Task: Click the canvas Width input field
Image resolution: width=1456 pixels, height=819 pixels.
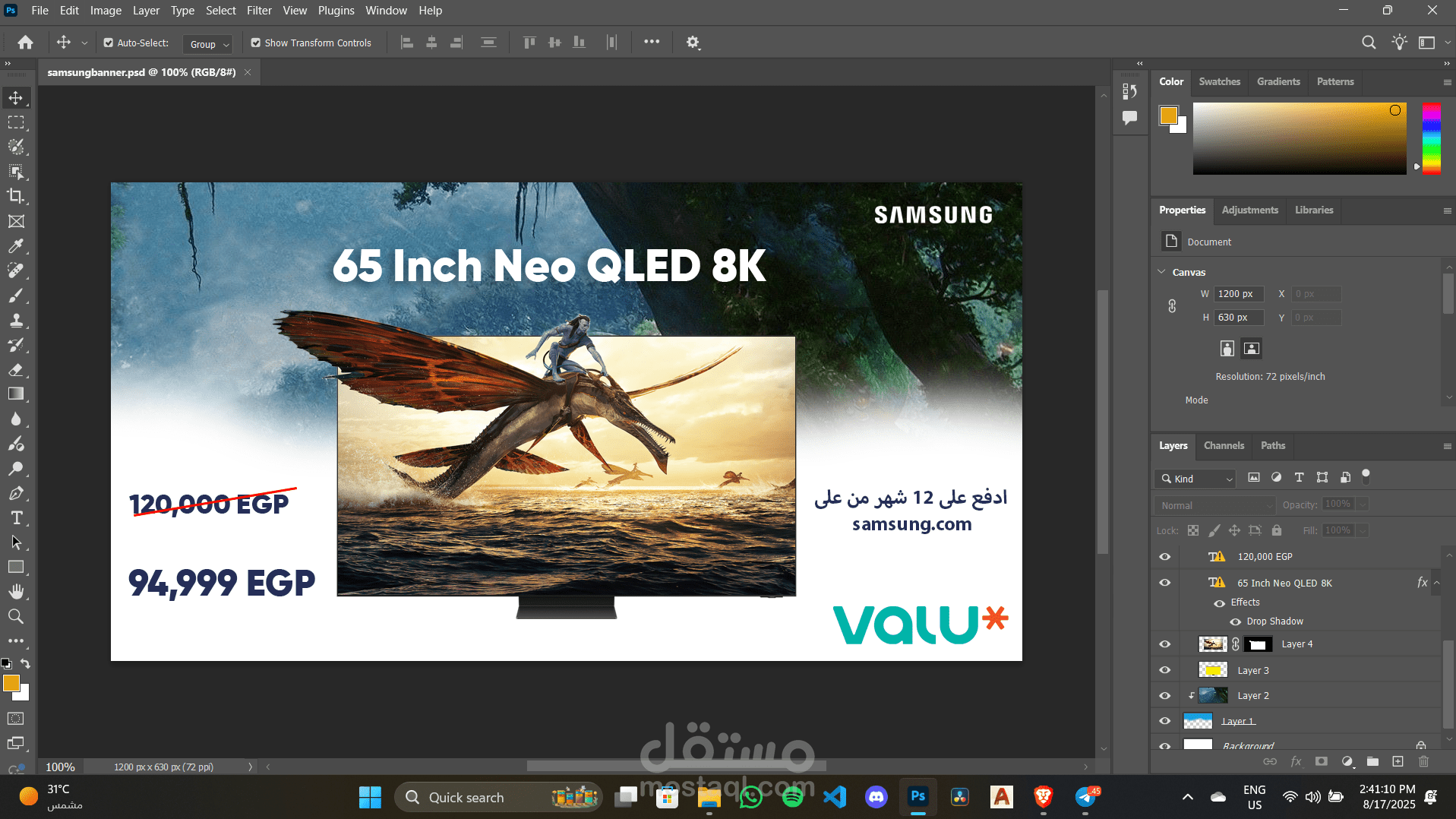Action: point(1239,294)
